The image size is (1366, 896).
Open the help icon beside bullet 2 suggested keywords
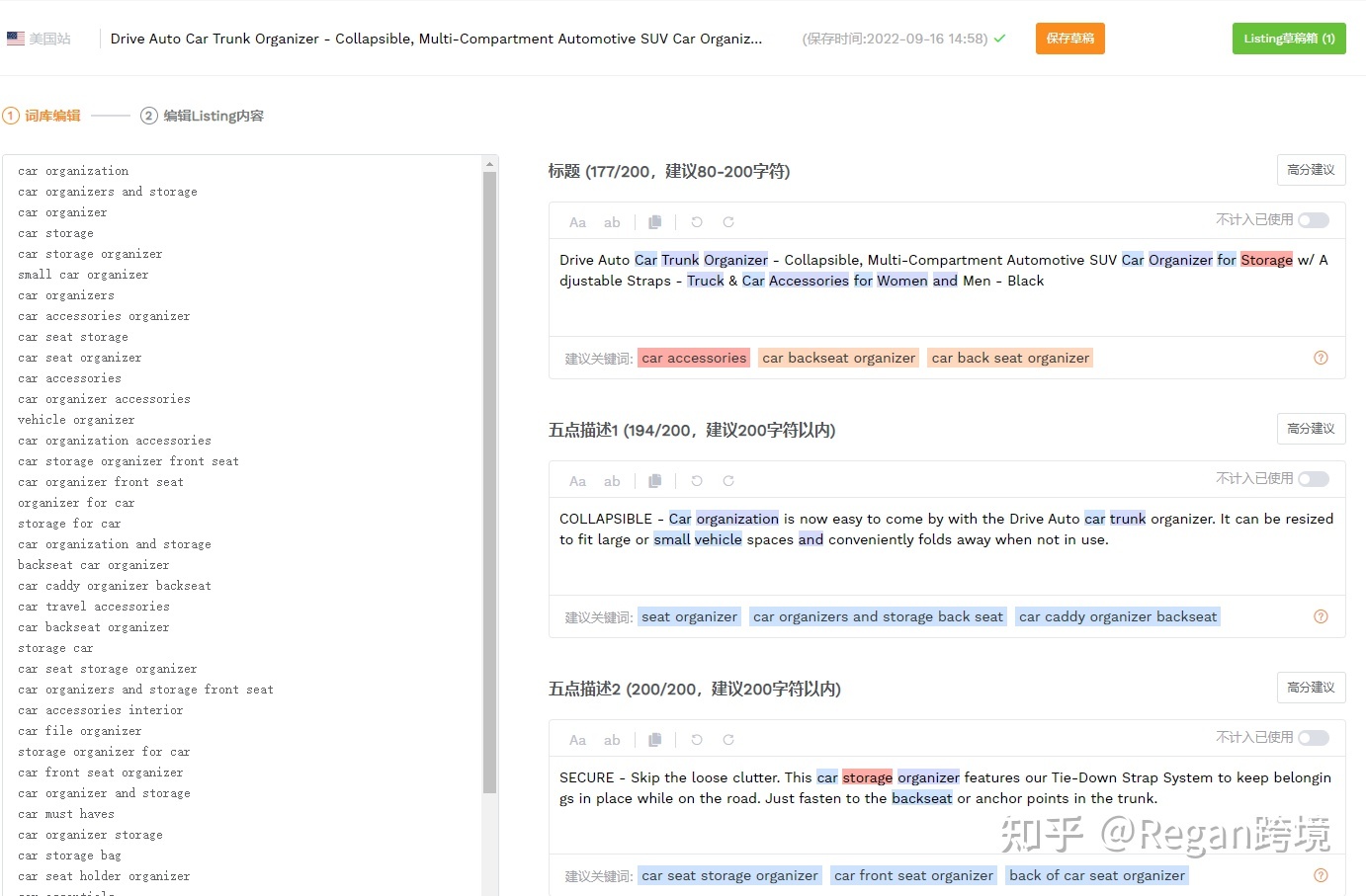pos(1321,875)
